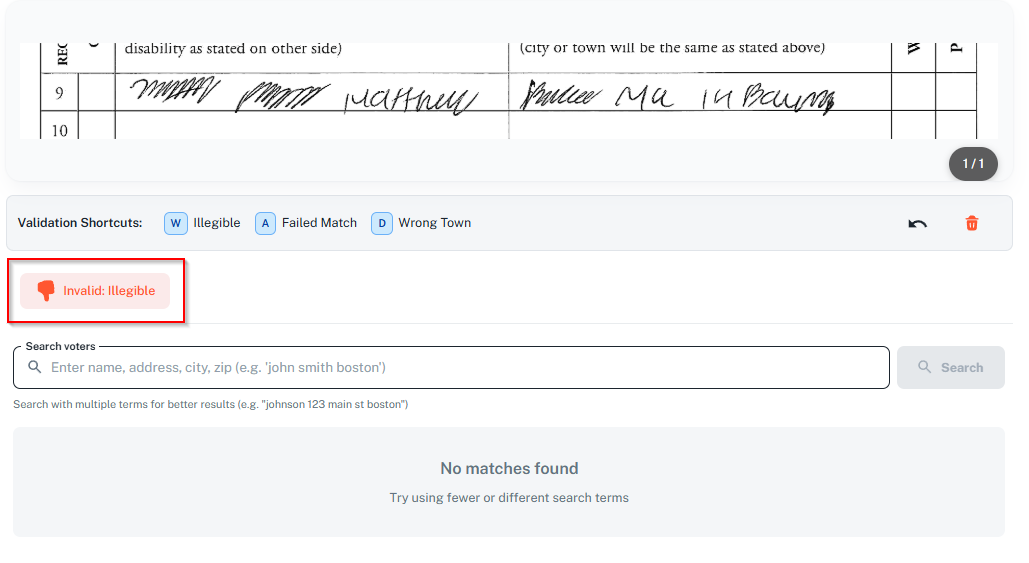The width and height of the screenshot is (1029, 563).
Task: Click the magnifier icon inside the search field
Action: pos(35,368)
